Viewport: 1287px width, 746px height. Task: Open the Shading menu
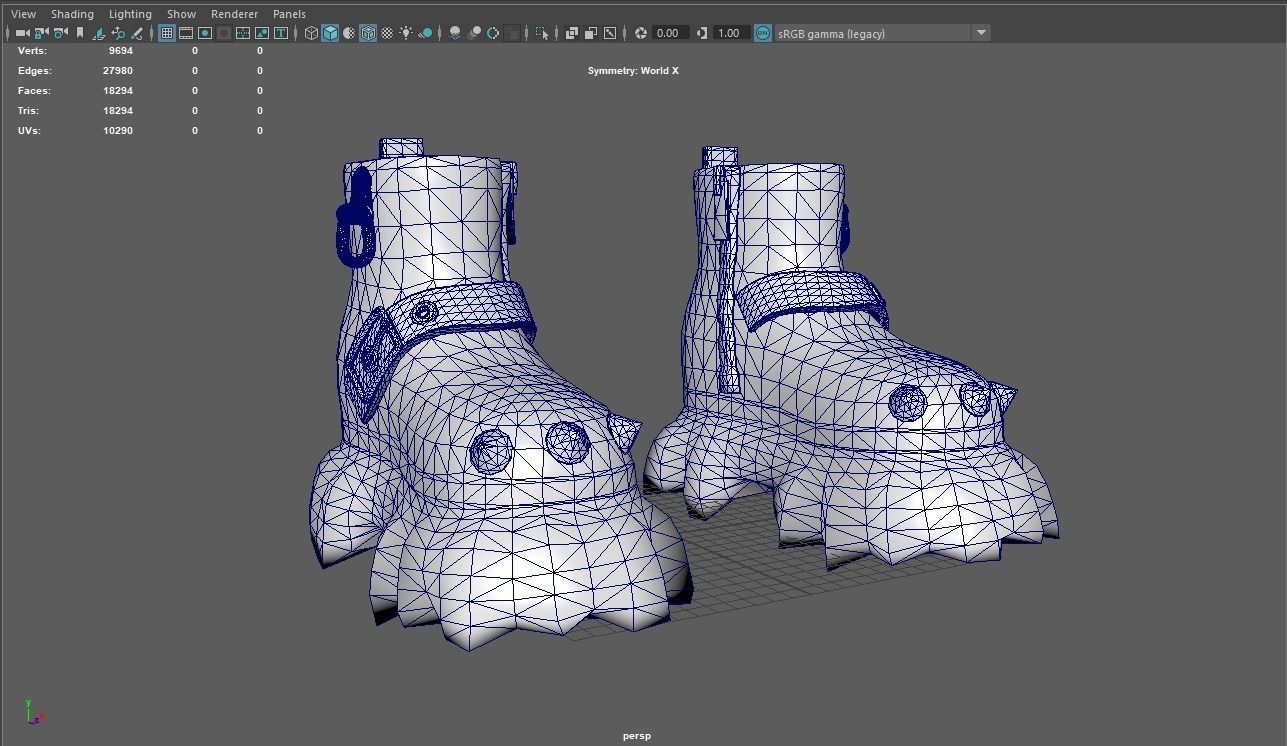(x=72, y=14)
